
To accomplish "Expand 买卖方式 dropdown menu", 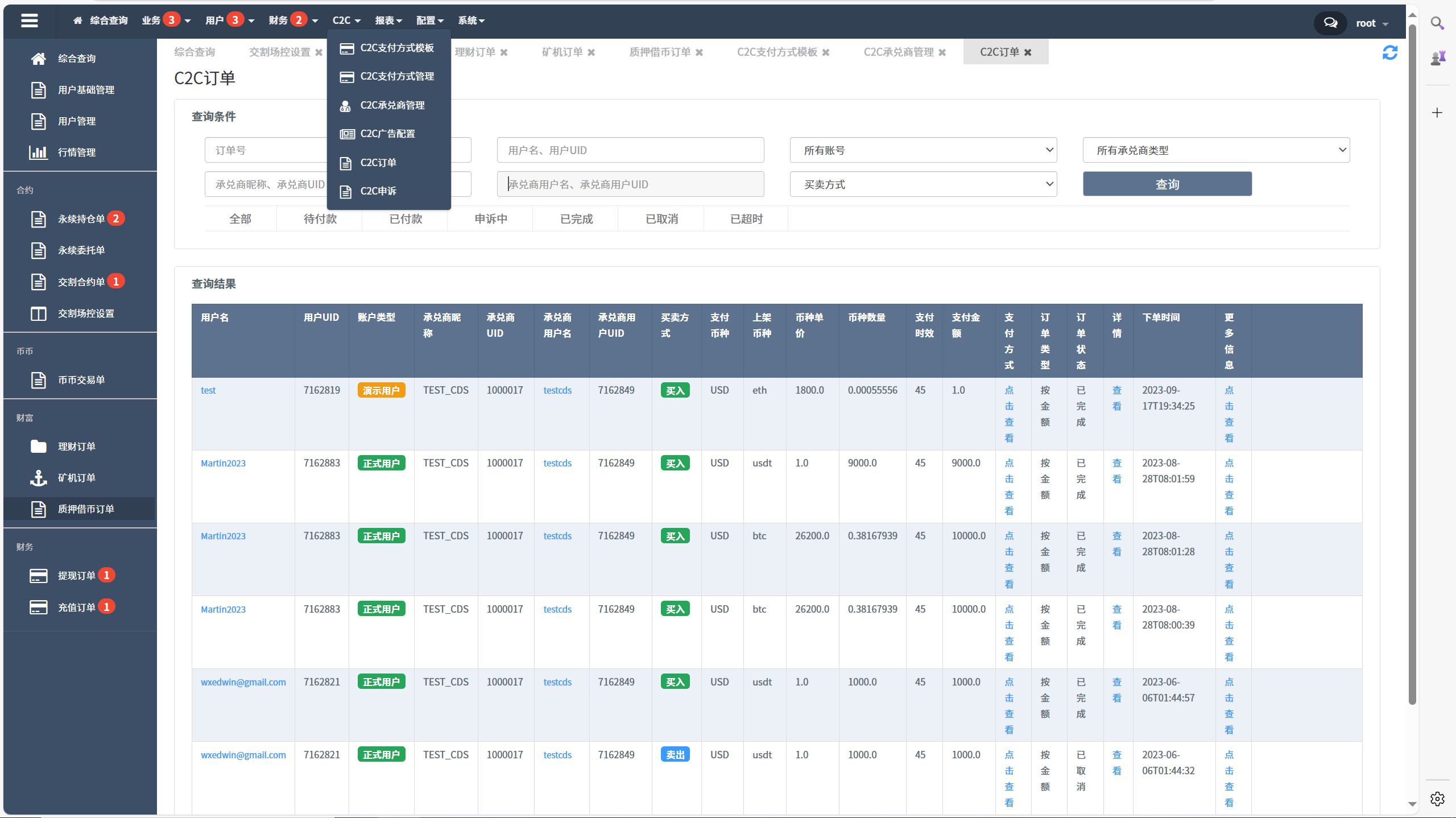I will (x=924, y=184).
